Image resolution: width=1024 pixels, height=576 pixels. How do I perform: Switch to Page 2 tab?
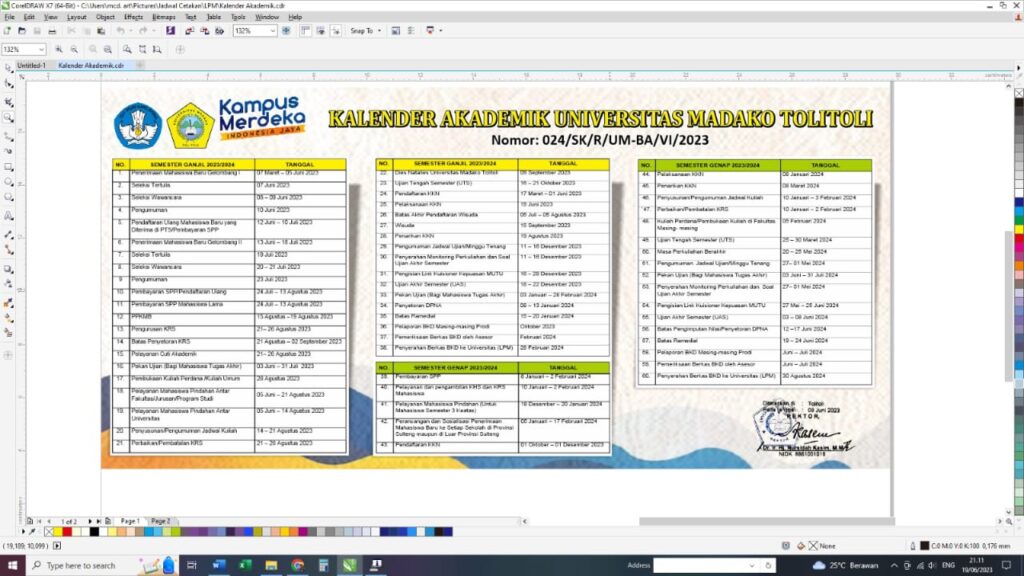[x=161, y=521]
